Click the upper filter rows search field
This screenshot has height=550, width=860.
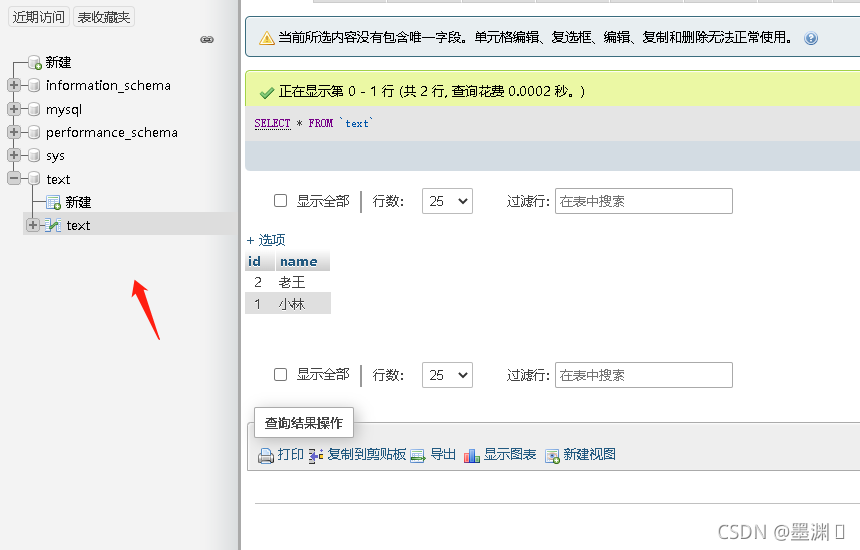click(x=643, y=201)
